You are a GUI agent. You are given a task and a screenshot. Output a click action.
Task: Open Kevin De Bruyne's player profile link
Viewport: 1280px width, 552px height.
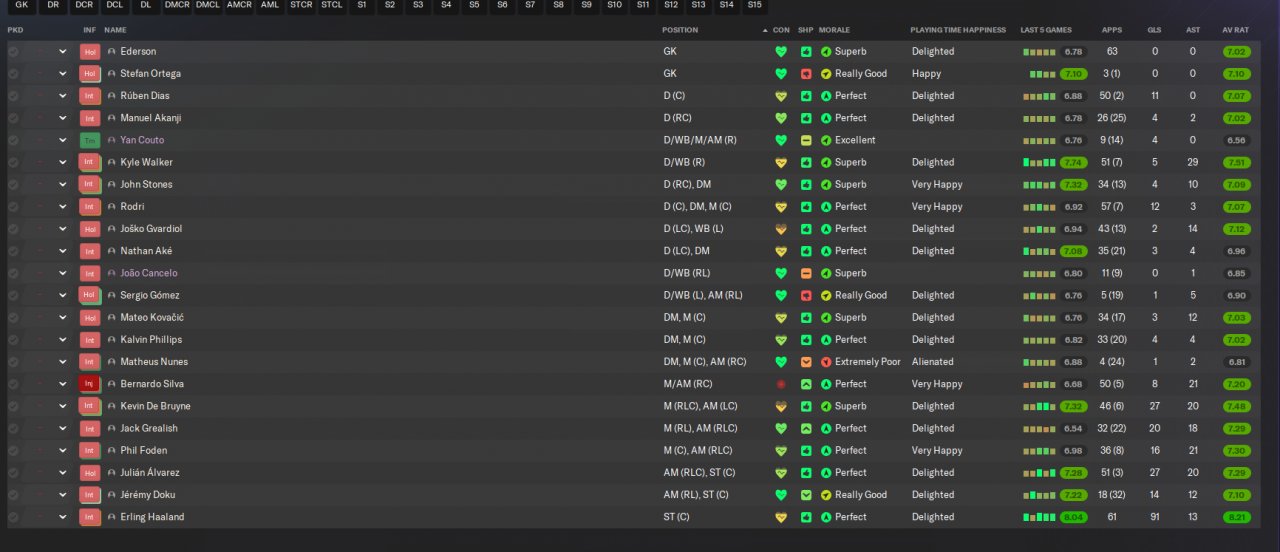(155, 406)
